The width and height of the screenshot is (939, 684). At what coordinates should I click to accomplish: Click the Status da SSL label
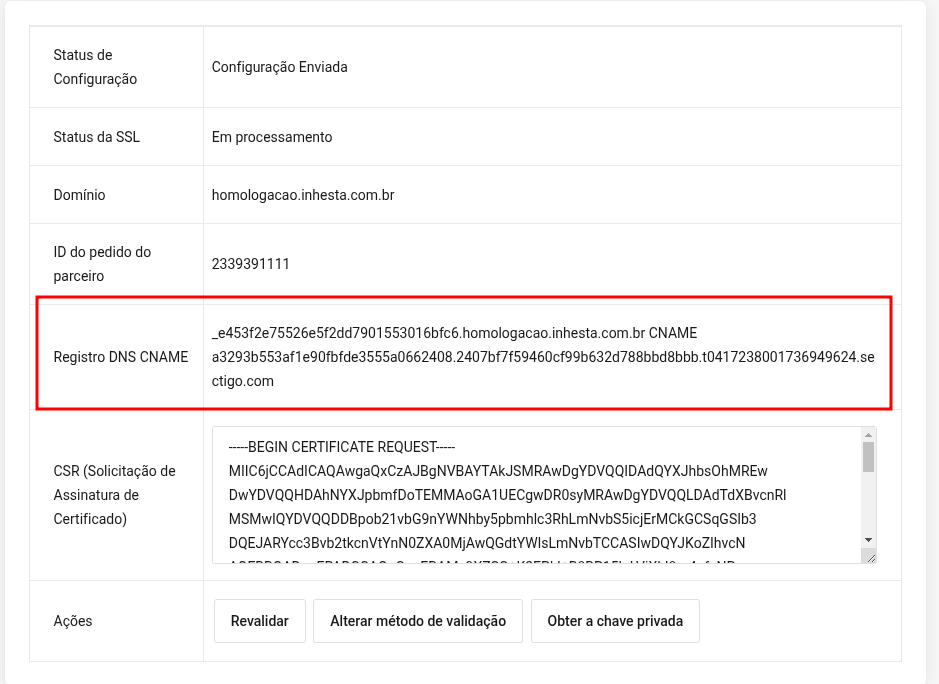(x=96, y=137)
